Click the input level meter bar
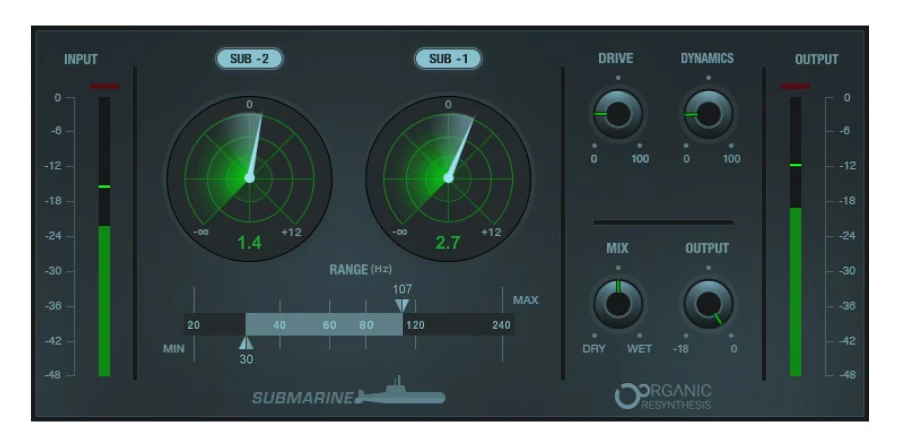Image resolution: width=900 pixels, height=447 pixels. click(x=104, y=236)
